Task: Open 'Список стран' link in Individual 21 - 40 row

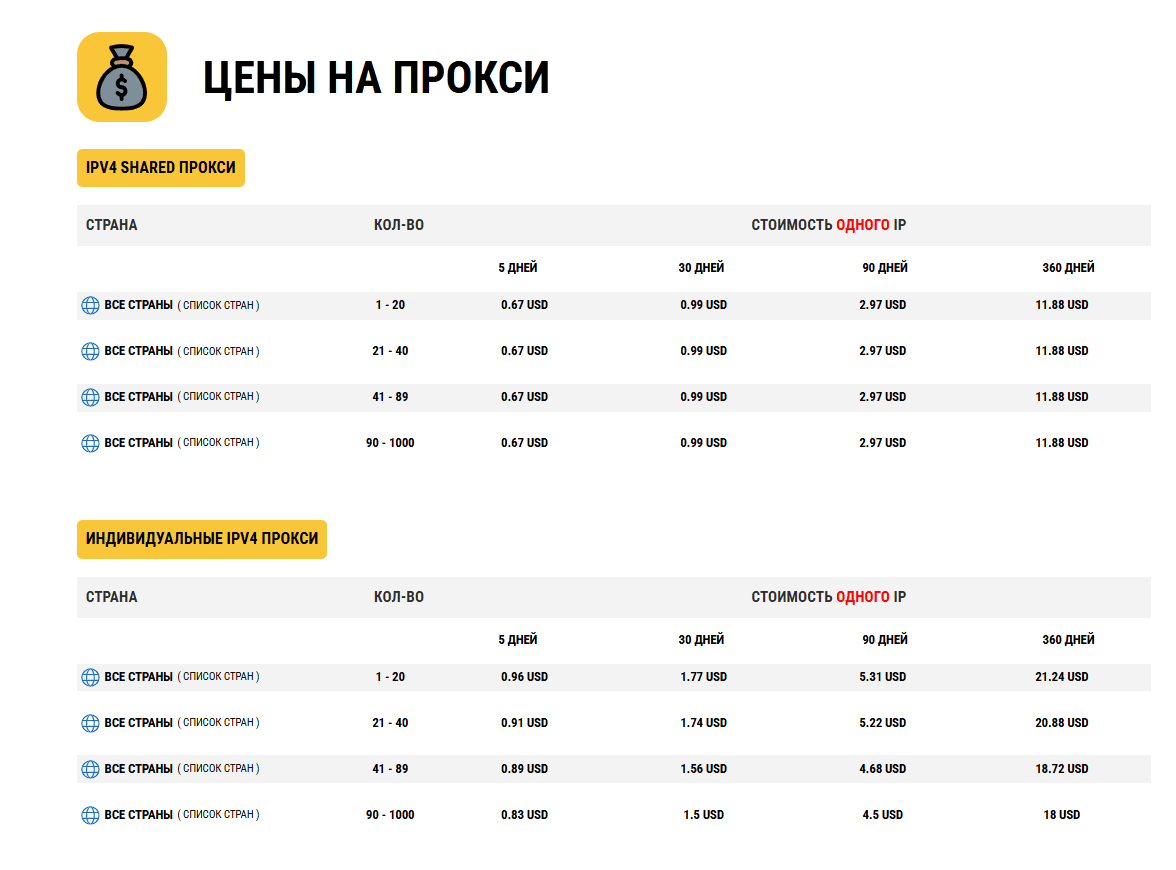Action: 218,723
